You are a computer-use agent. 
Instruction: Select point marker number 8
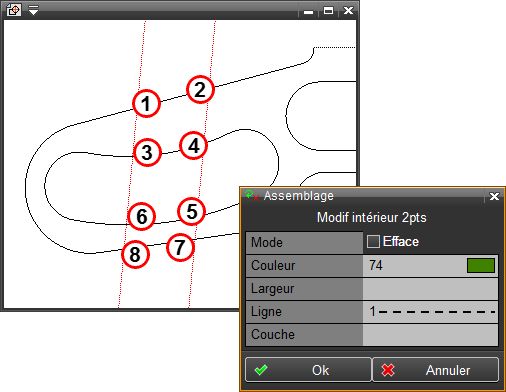click(135, 254)
